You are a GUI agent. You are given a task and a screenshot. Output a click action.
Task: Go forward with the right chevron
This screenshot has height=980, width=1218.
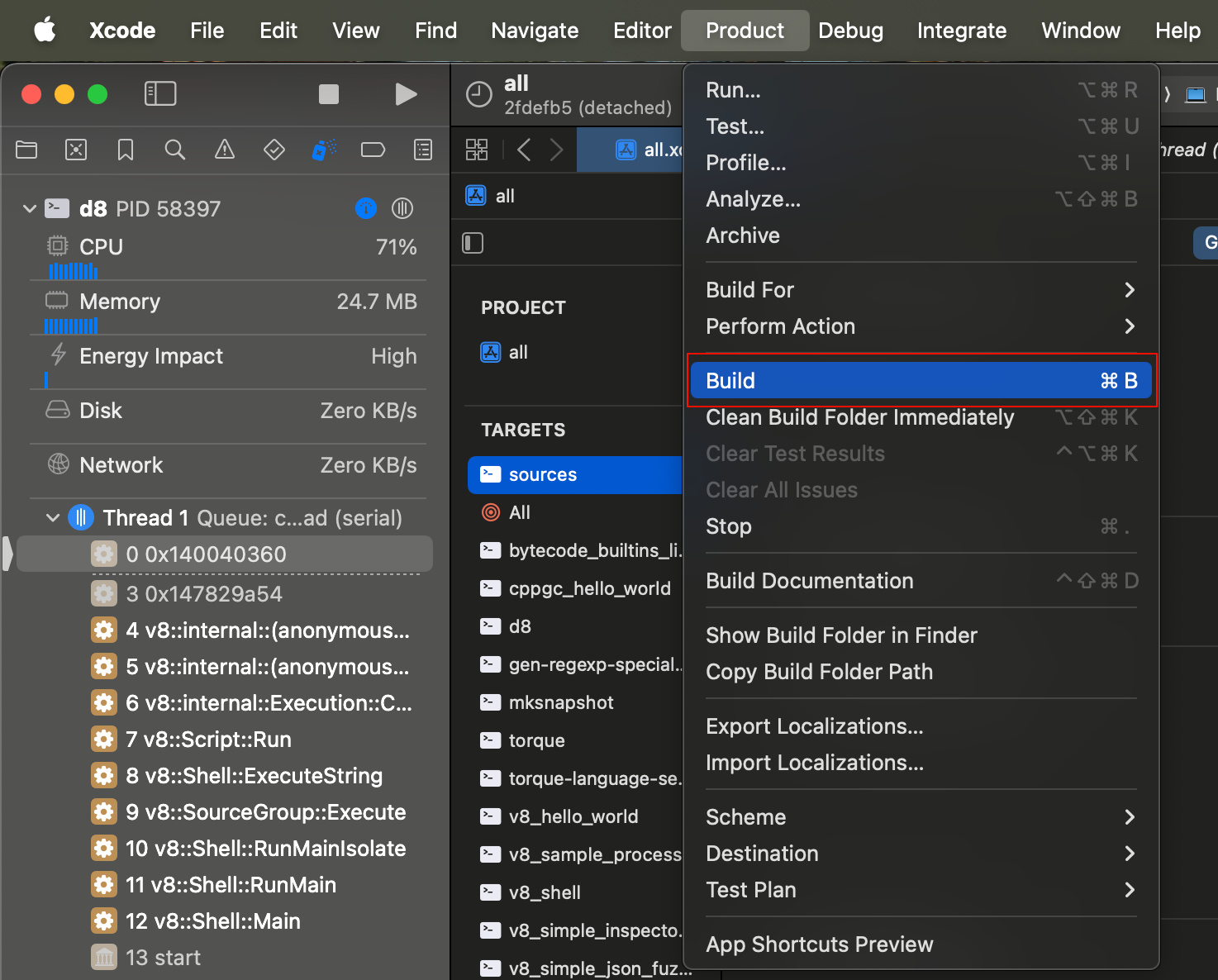coord(556,150)
